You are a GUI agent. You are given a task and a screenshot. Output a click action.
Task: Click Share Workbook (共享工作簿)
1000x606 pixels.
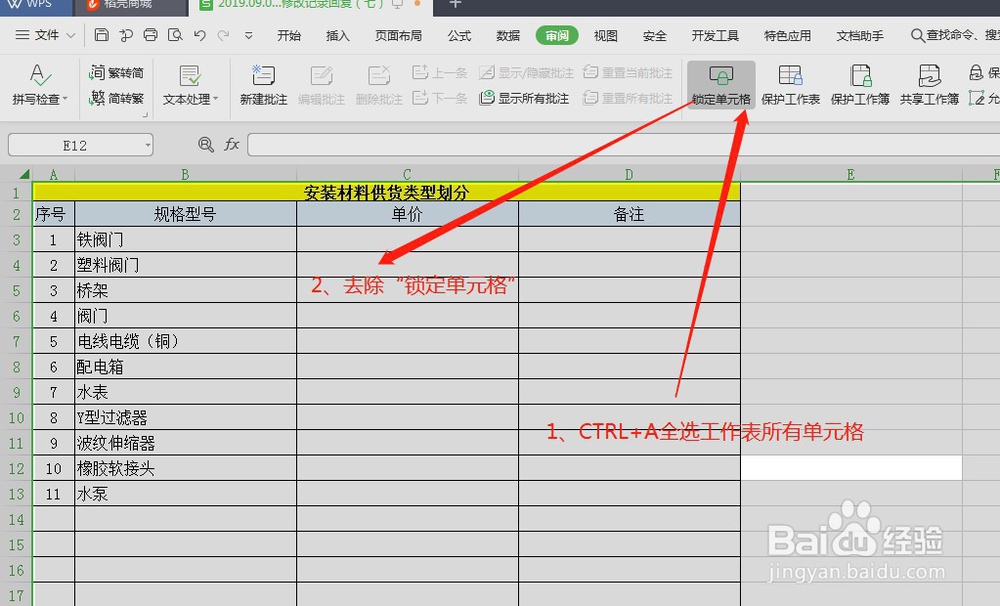click(x=929, y=84)
